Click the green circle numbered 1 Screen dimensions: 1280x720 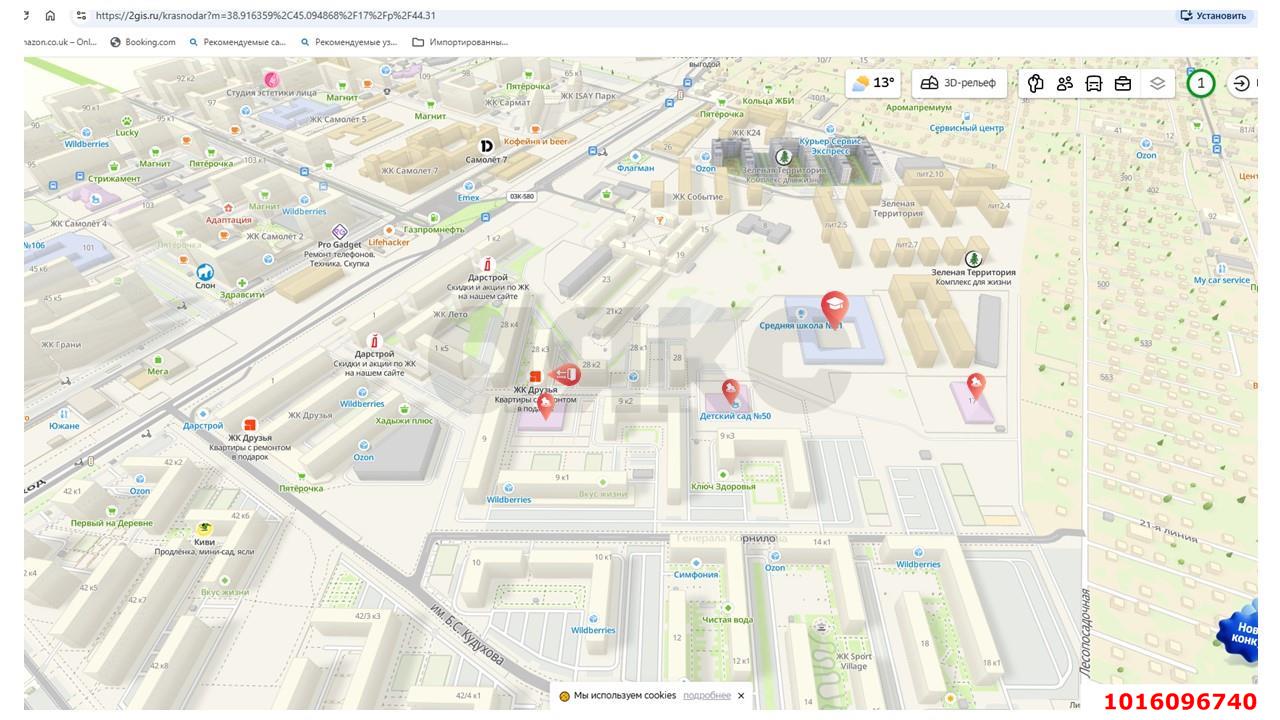tap(1201, 83)
